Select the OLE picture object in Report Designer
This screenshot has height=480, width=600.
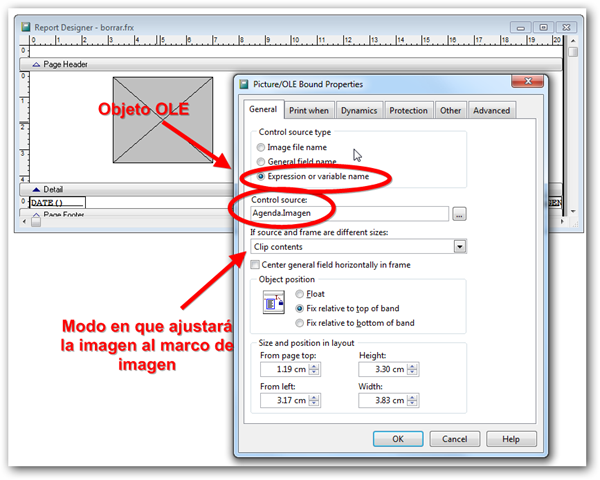163,120
